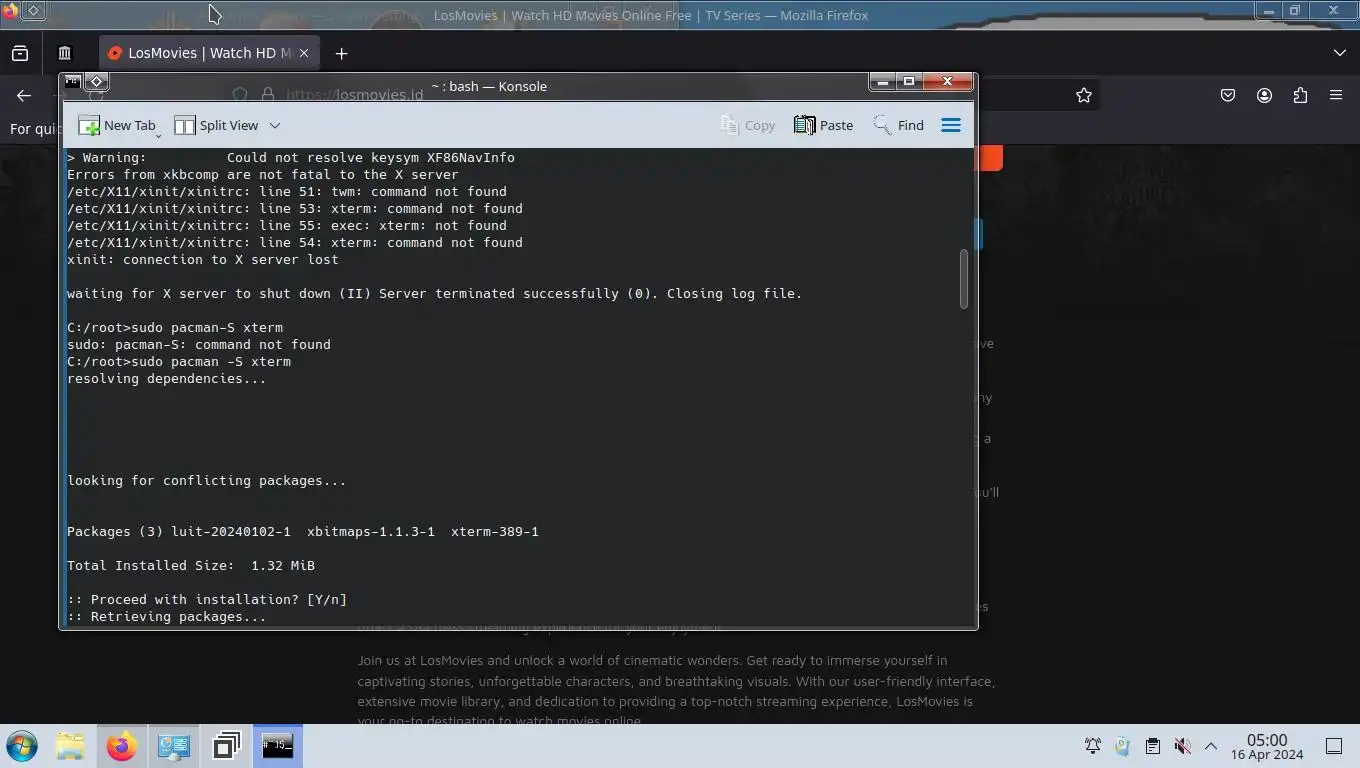Open the updates tray icon beside the bell
Viewport: 1360px width, 768px height.
pos(1122,746)
